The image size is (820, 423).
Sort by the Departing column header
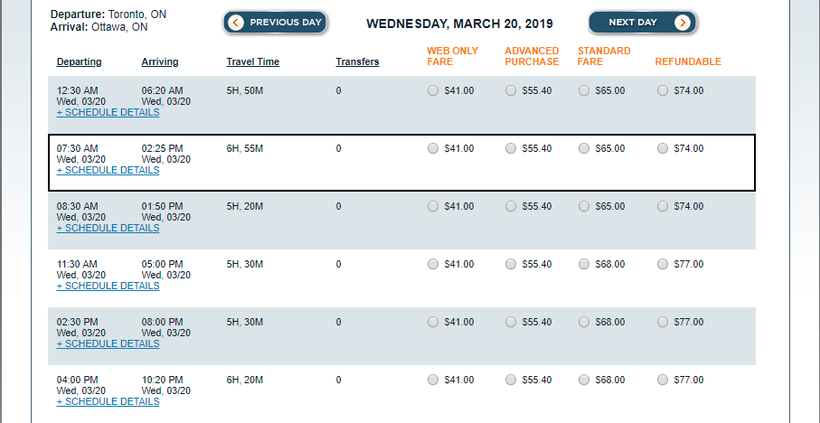(x=79, y=62)
